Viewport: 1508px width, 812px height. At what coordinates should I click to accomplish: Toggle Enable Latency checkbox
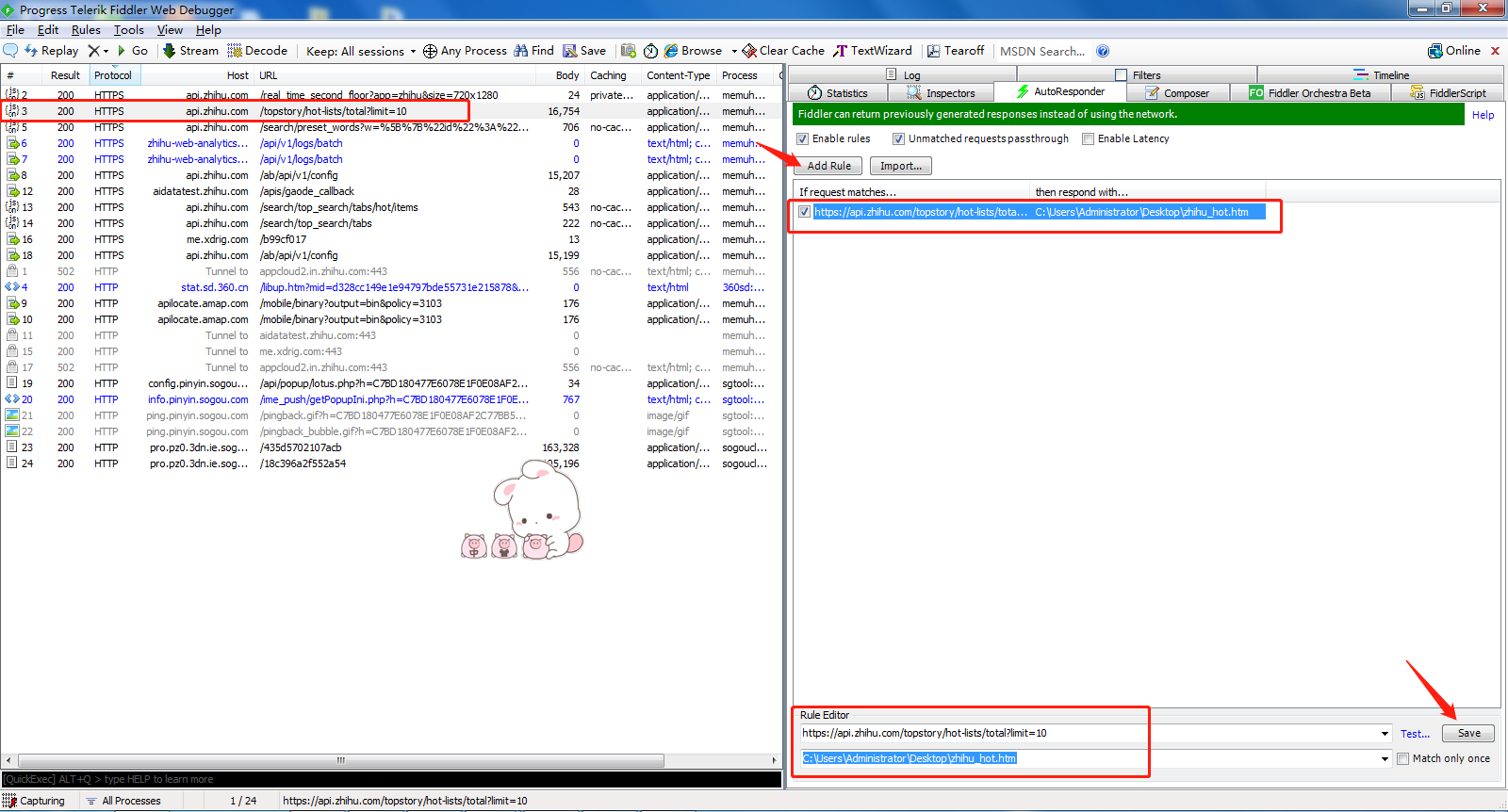pyautogui.click(x=1089, y=138)
